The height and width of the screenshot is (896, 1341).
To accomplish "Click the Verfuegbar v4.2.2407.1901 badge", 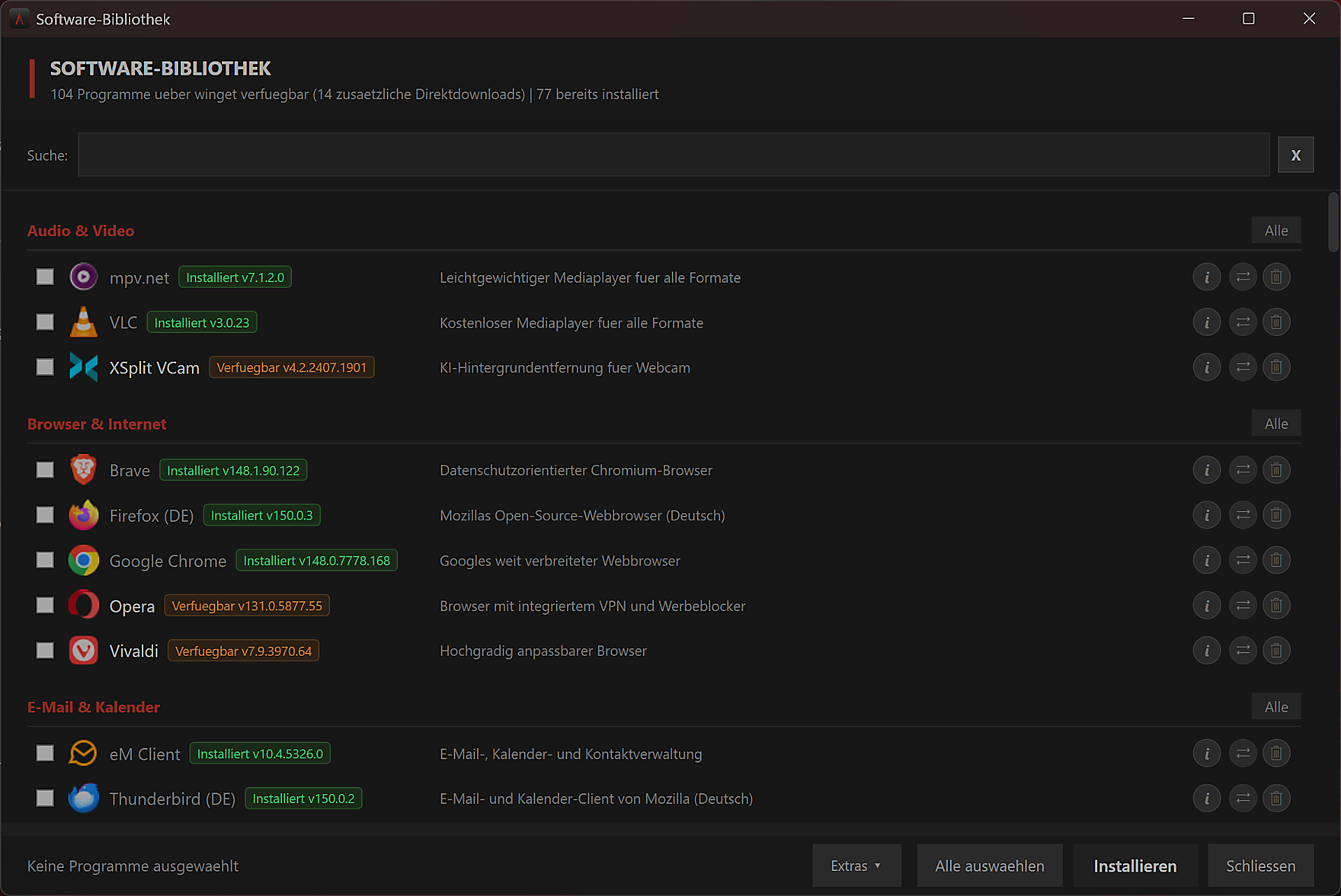I will (x=292, y=367).
